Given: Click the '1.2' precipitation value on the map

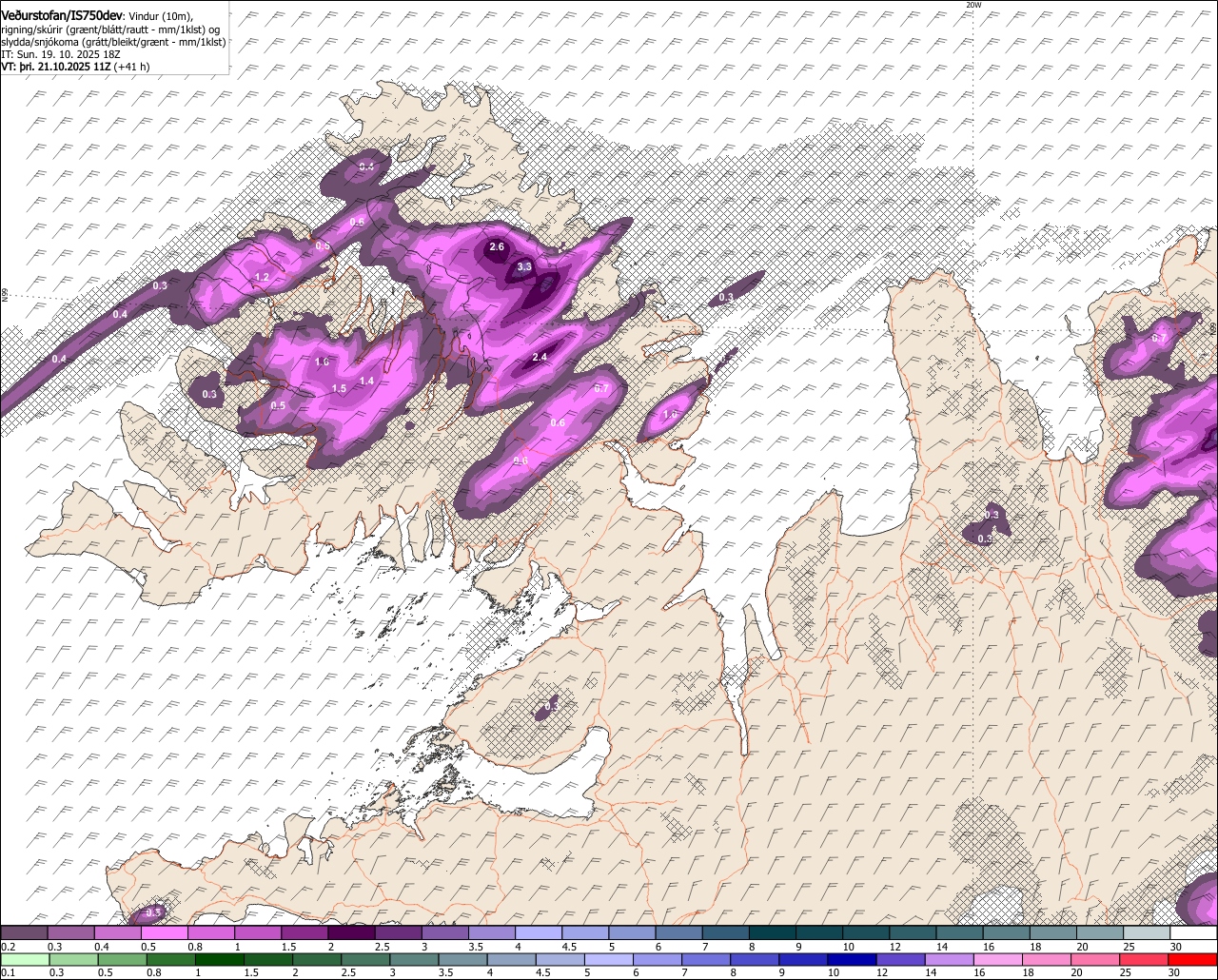Looking at the screenshot, I should [x=263, y=277].
